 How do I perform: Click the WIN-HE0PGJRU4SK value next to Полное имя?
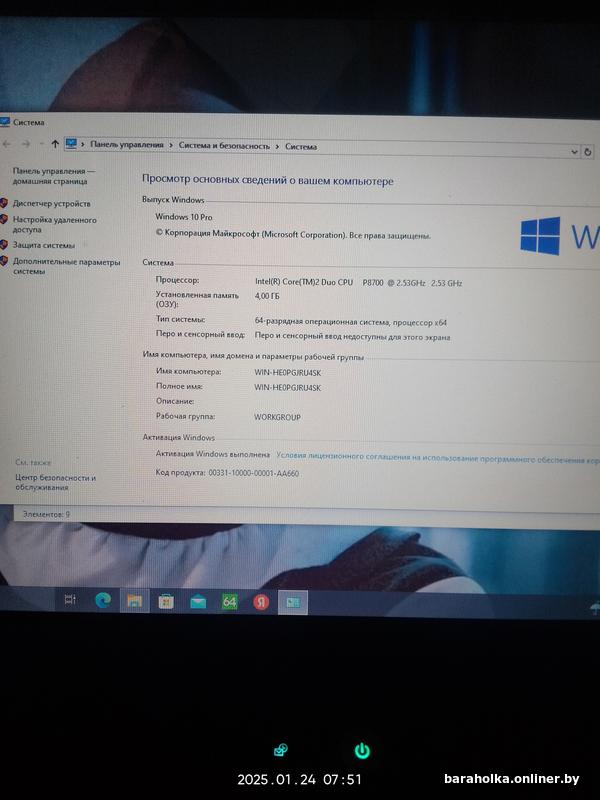click(x=288, y=387)
